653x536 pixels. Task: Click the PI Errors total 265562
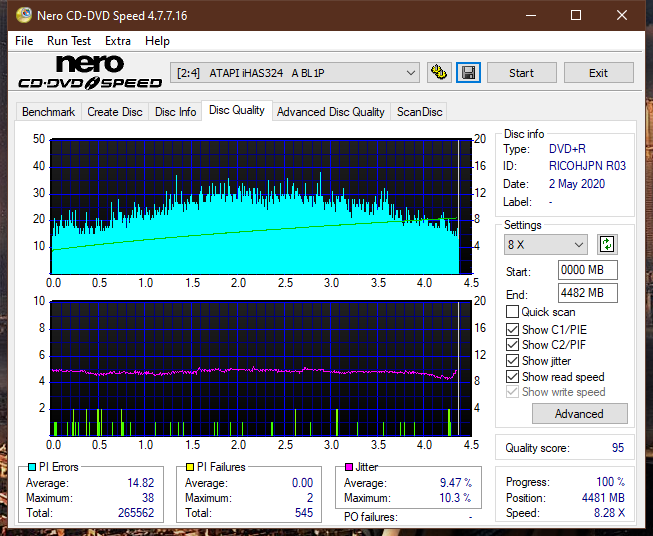tap(136, 513)
